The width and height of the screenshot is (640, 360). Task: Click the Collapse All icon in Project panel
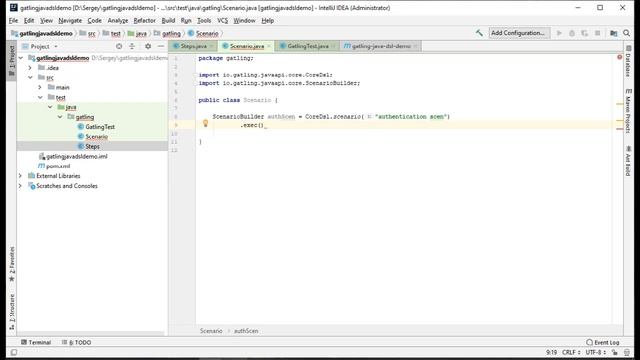132,47
